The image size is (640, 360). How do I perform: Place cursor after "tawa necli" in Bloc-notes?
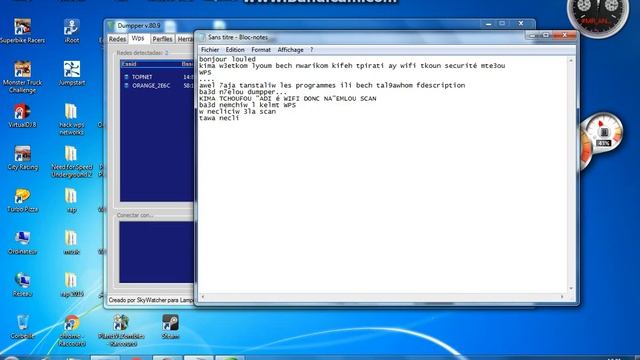click(x=240, y=118)
